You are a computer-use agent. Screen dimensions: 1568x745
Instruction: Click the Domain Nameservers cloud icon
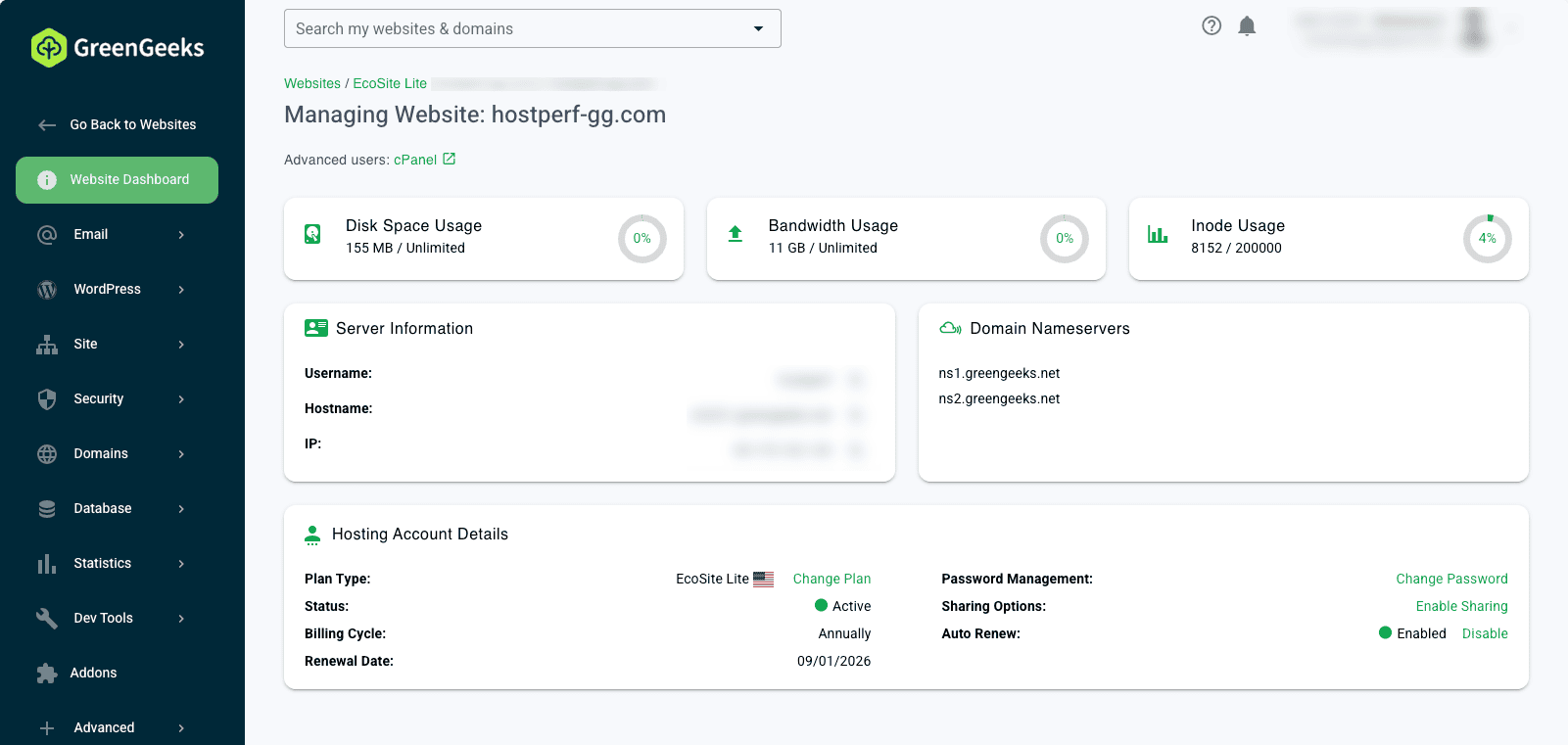[x=950, y=328]
